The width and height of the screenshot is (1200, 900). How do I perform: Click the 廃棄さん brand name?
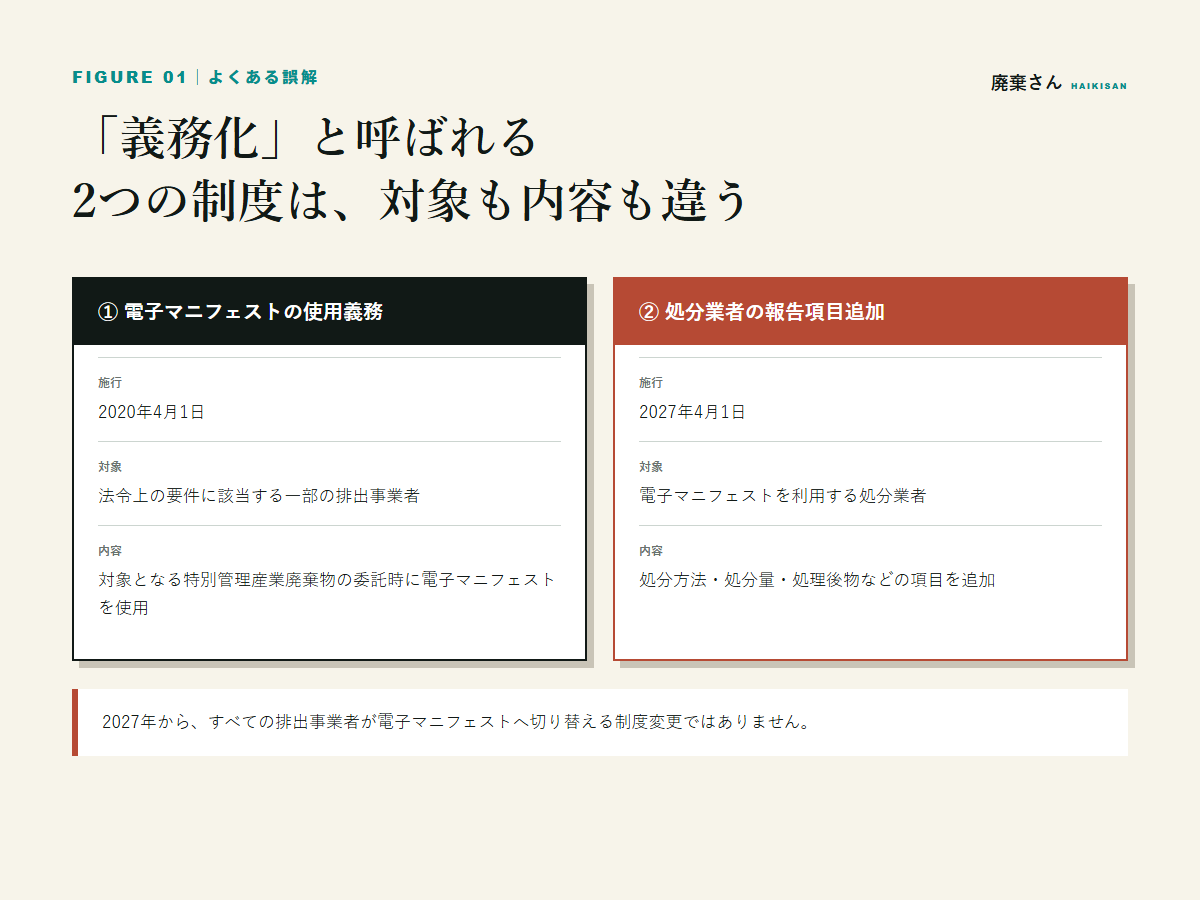pyautogui.click(x=1026, y=84)
